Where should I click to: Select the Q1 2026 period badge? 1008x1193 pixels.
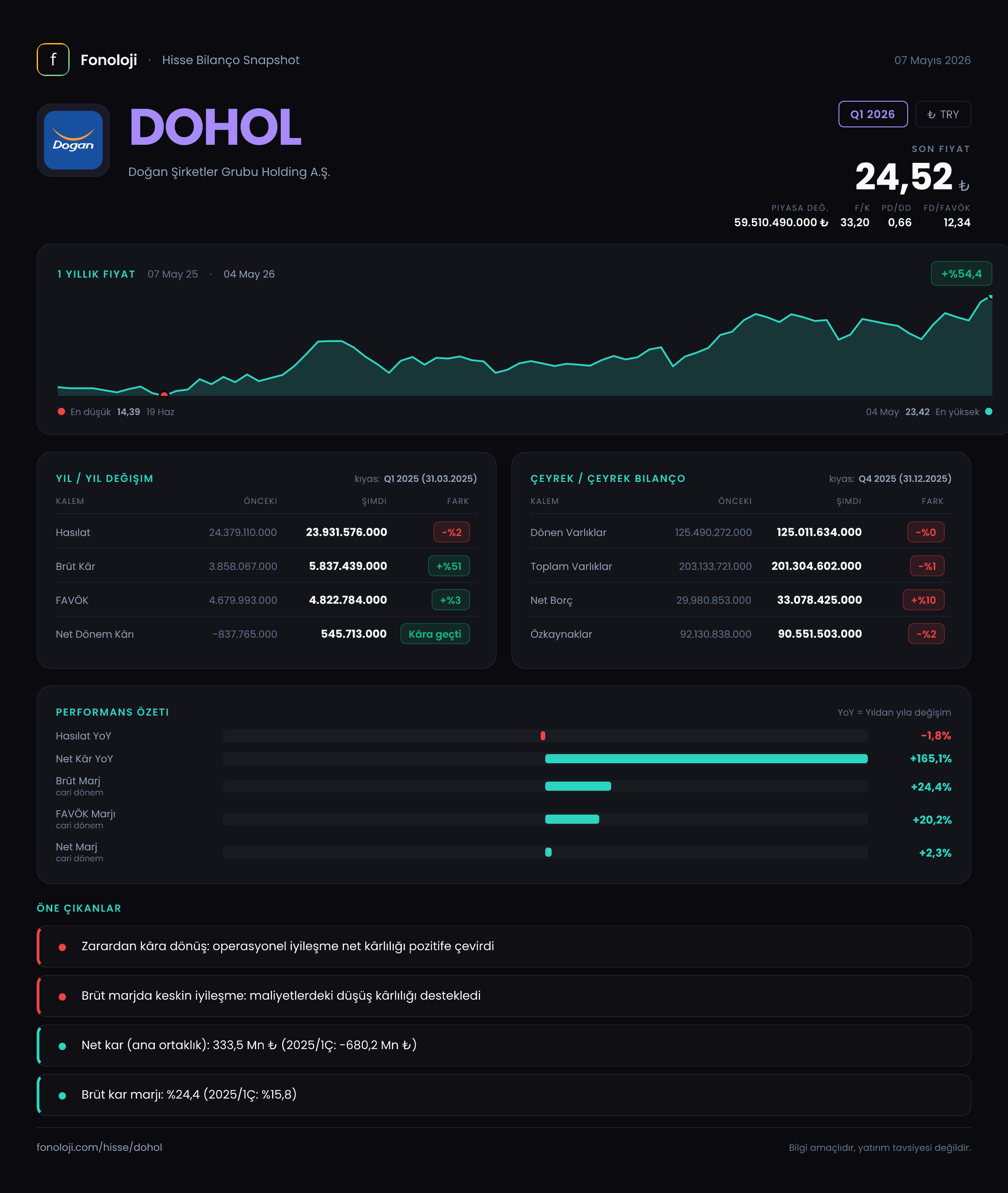pyautogui.click(x=872, y=114)
